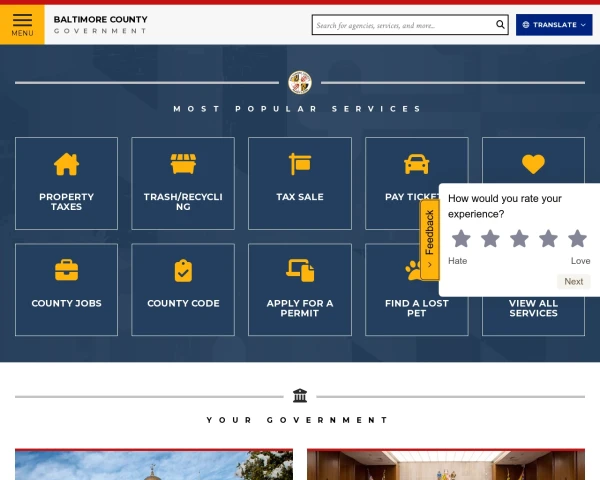
Task: Open the hamburger Menu button
Action: pyautogui.click(x=22, y=24)
